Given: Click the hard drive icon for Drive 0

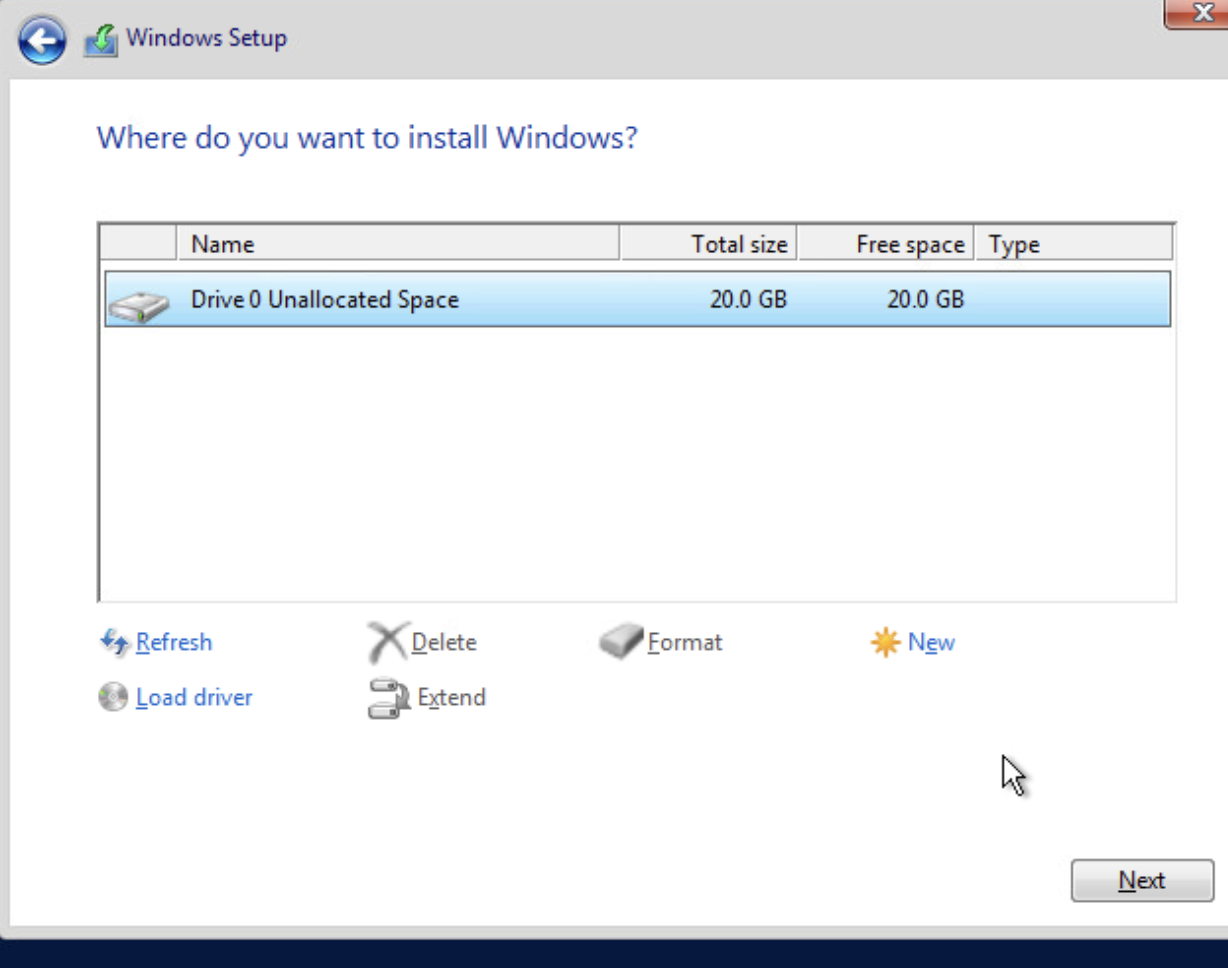Looking at the screenshot, I should (x=138, y=304).
